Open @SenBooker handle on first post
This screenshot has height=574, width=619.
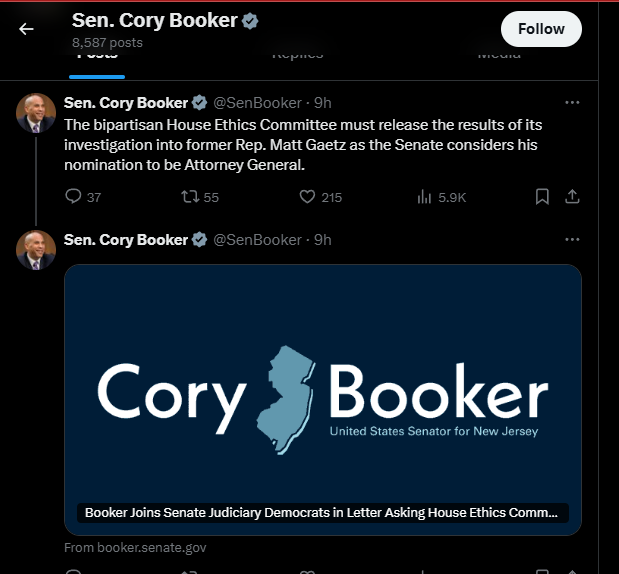tap(257, 102)
